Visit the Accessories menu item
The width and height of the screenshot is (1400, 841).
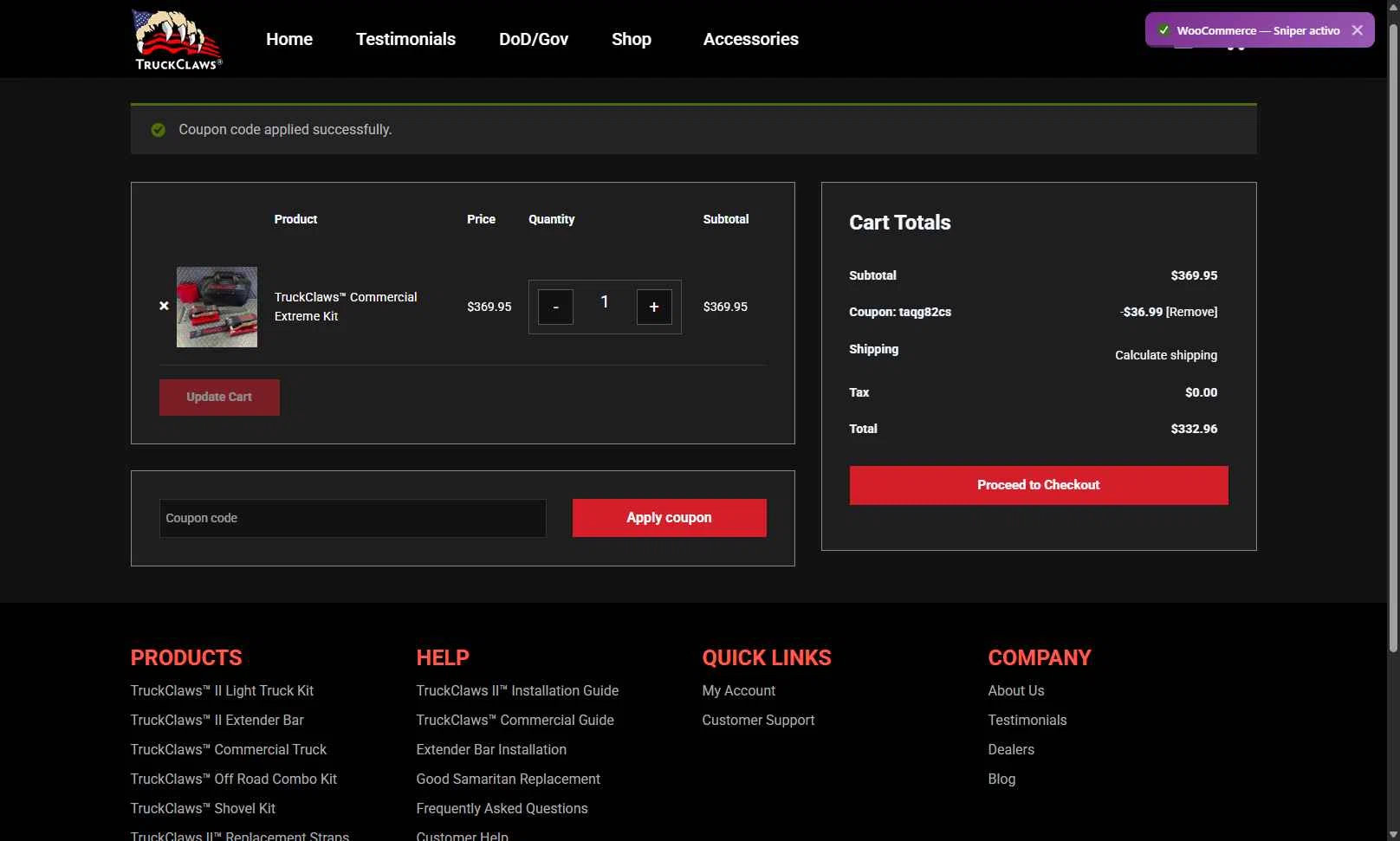(751, 39)
